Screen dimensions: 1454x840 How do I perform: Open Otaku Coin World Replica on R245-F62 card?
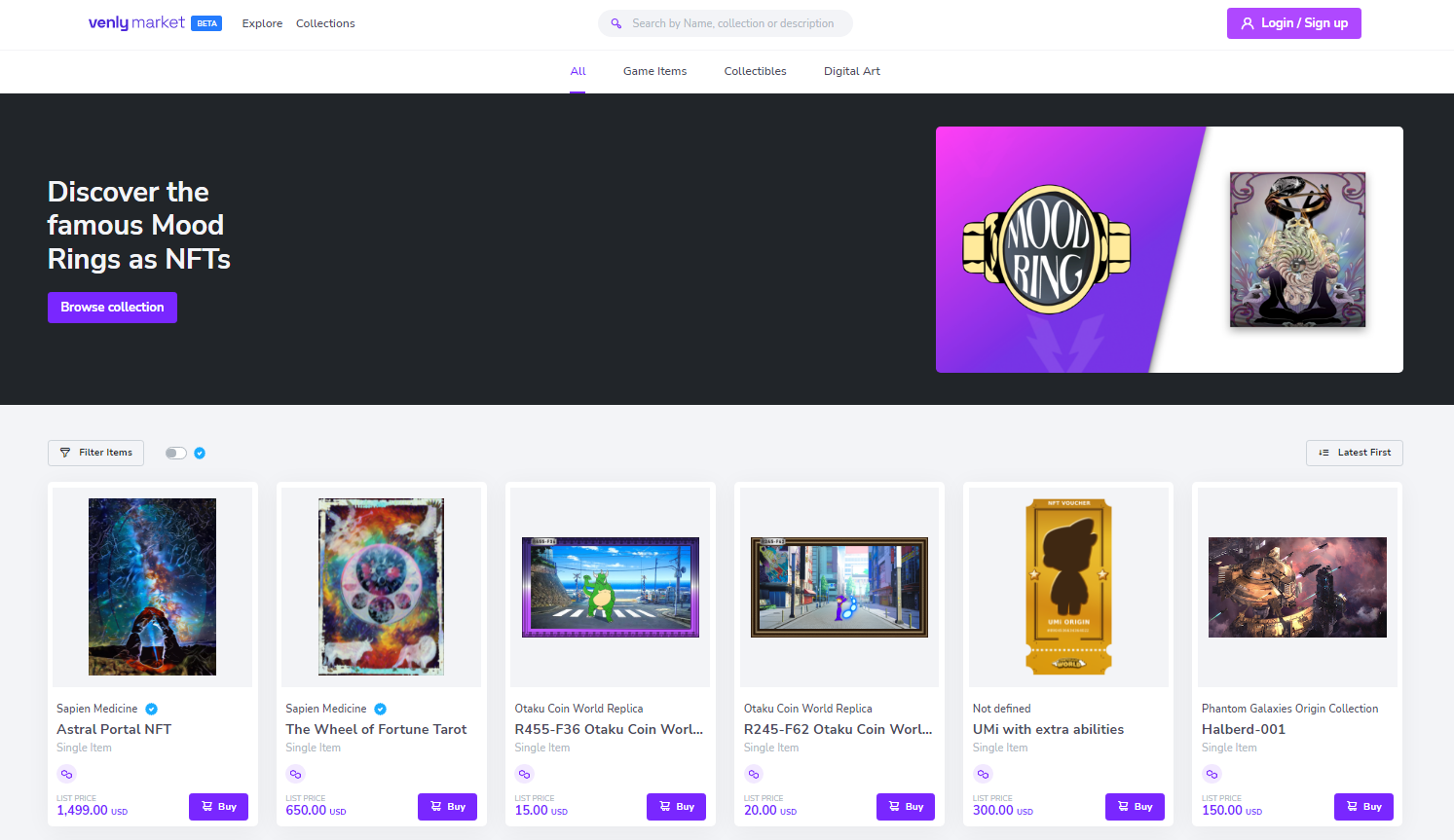[x=807, y=709]
